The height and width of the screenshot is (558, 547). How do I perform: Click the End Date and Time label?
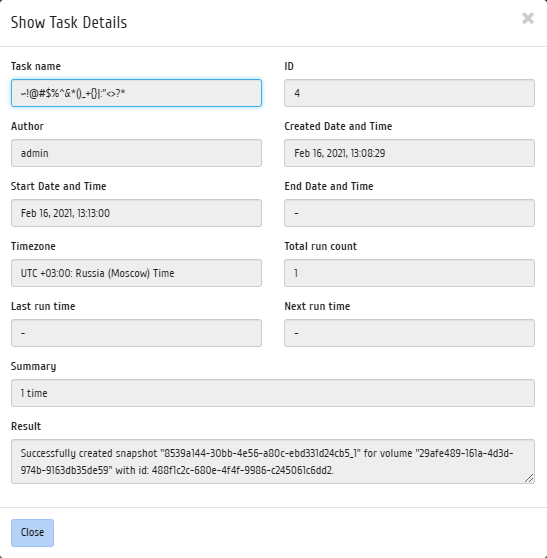[x=329, y=186]
